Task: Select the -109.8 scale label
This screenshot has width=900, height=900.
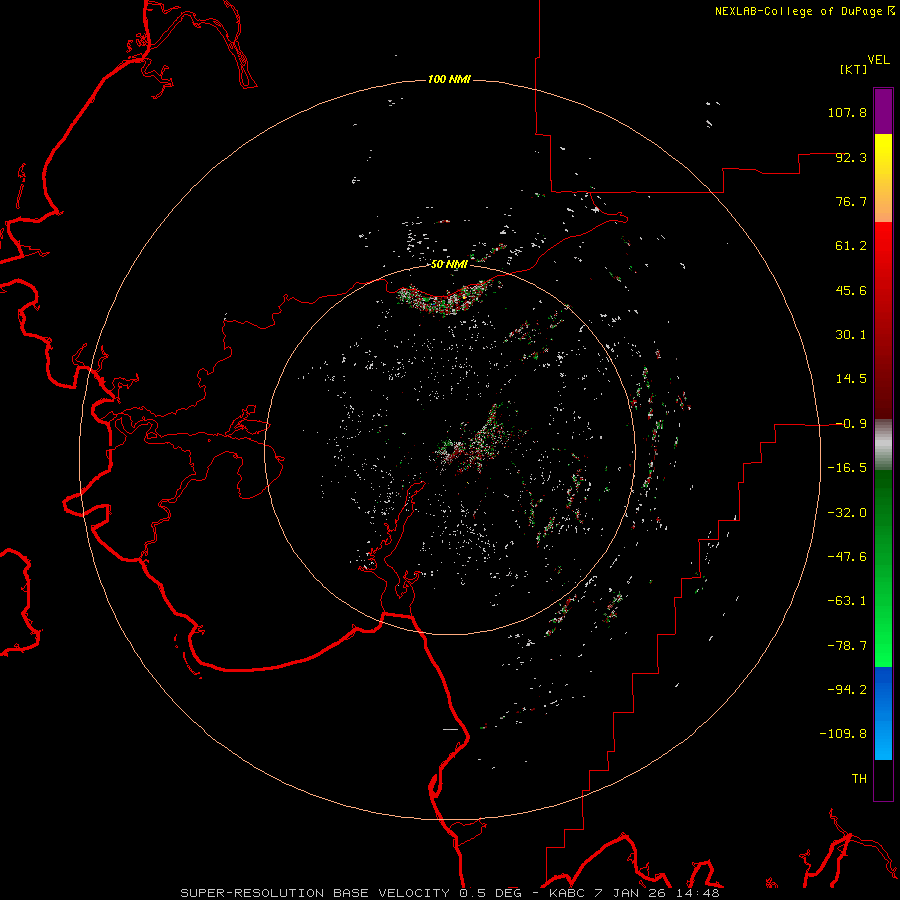Action: (843, 734)
